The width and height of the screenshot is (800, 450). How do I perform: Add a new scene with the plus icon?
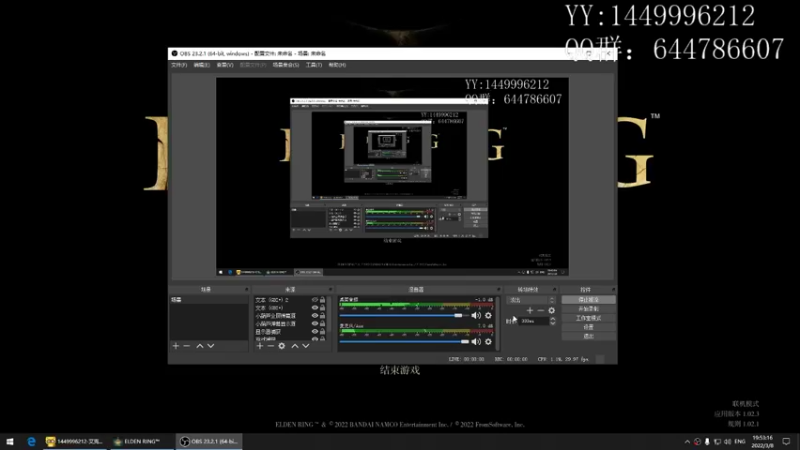coord(176,346)
